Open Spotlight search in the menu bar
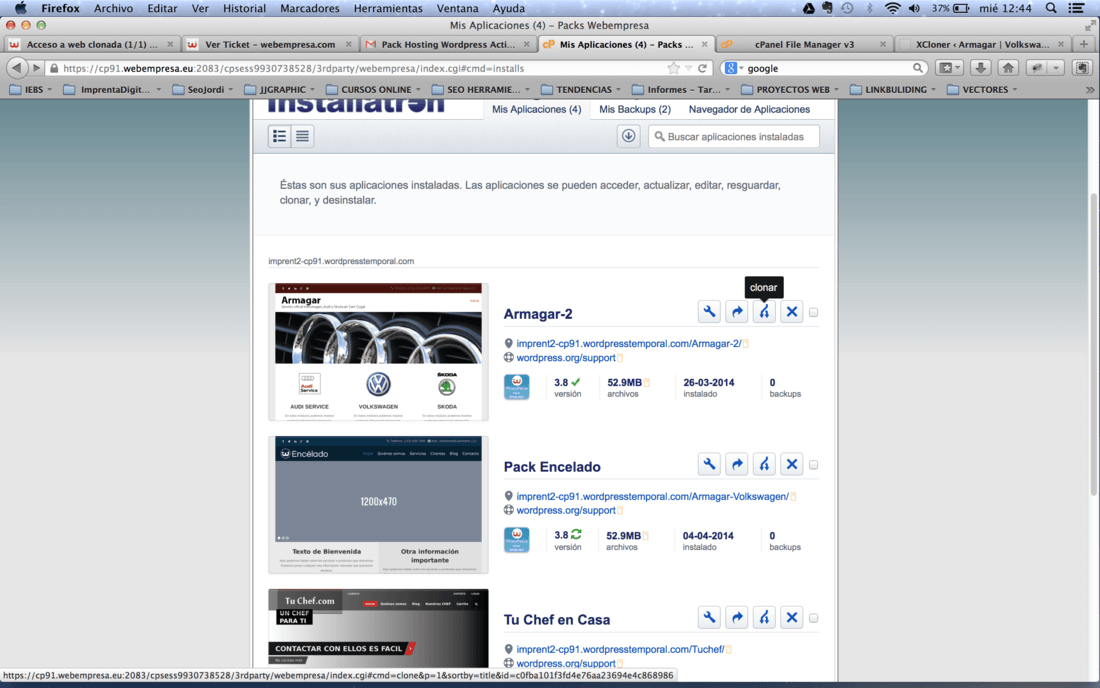This screenshot has width=1100, height=688. click(1051, 8)
